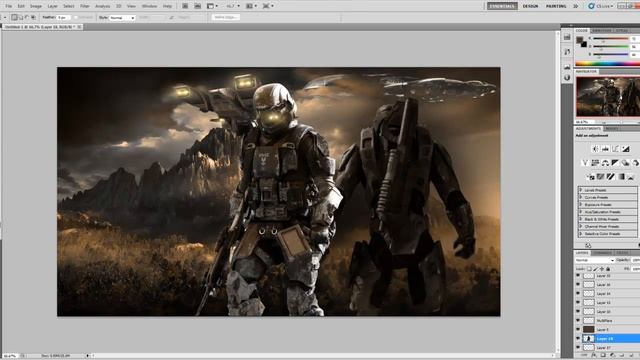Click the Launch Bridge icon
The width and height of the screenshot is (640, 360).
point(185,6)
